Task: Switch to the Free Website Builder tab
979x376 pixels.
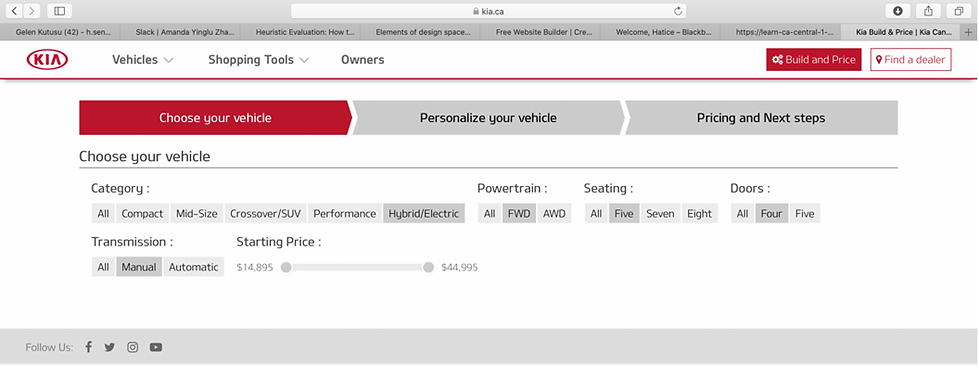Action: [544, 31]
